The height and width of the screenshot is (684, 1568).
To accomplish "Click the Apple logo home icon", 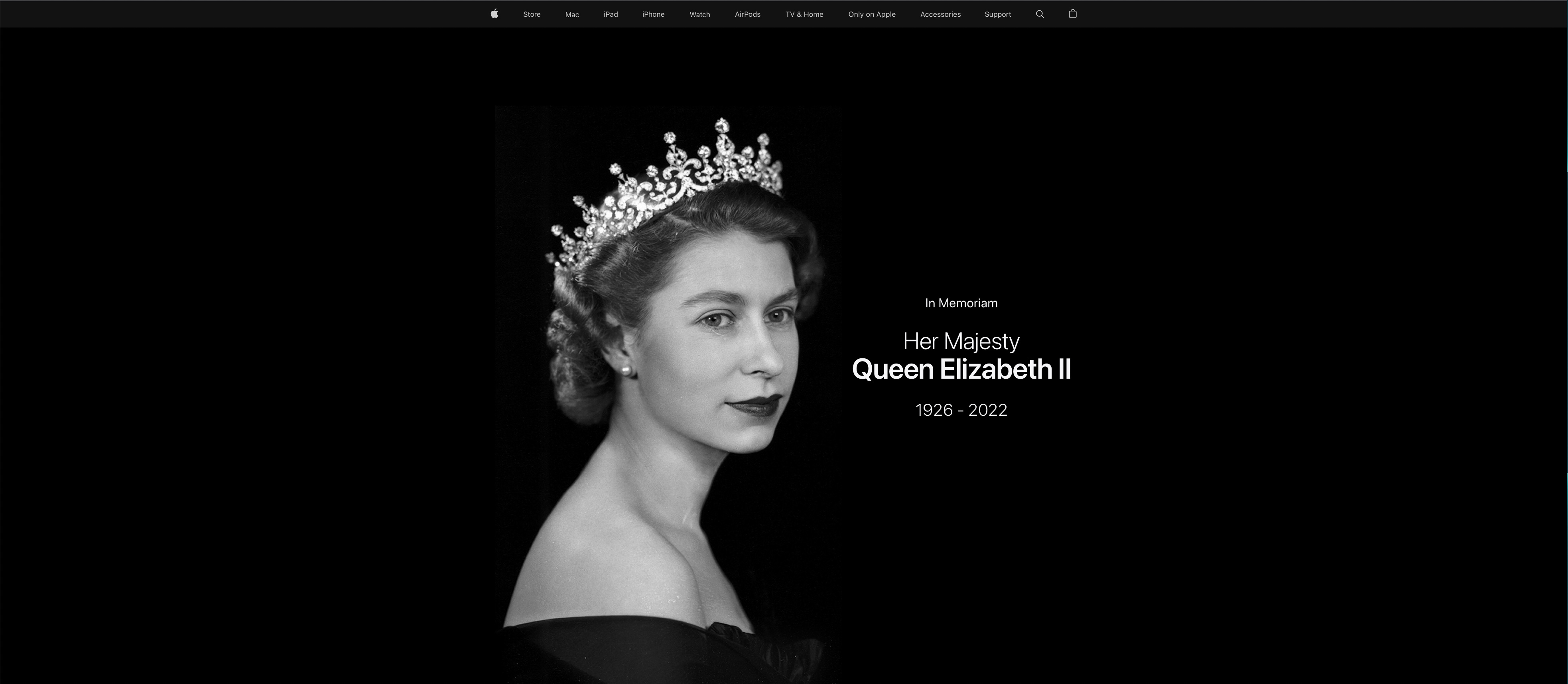I will (x=494, y=14).
